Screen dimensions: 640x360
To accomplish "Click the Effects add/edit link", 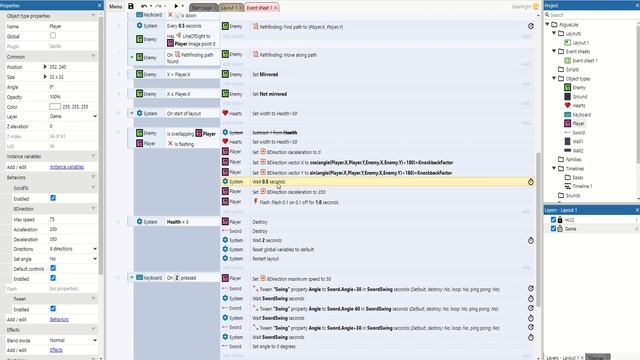I will (x=56, y=350).
